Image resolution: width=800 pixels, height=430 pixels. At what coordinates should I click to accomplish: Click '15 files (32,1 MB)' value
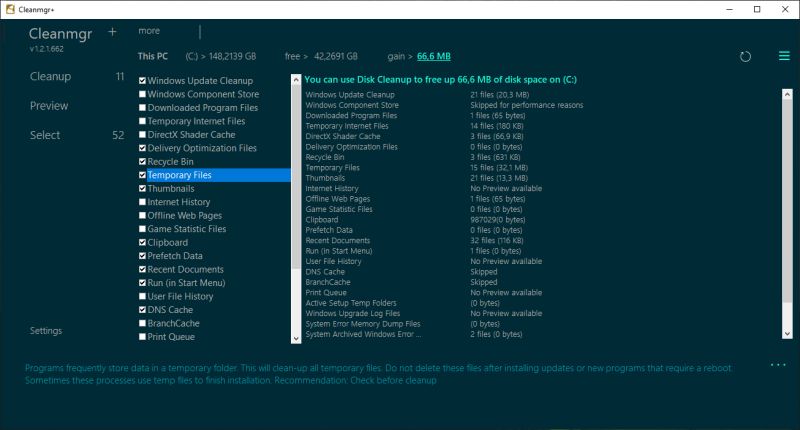tap(499, 167)
